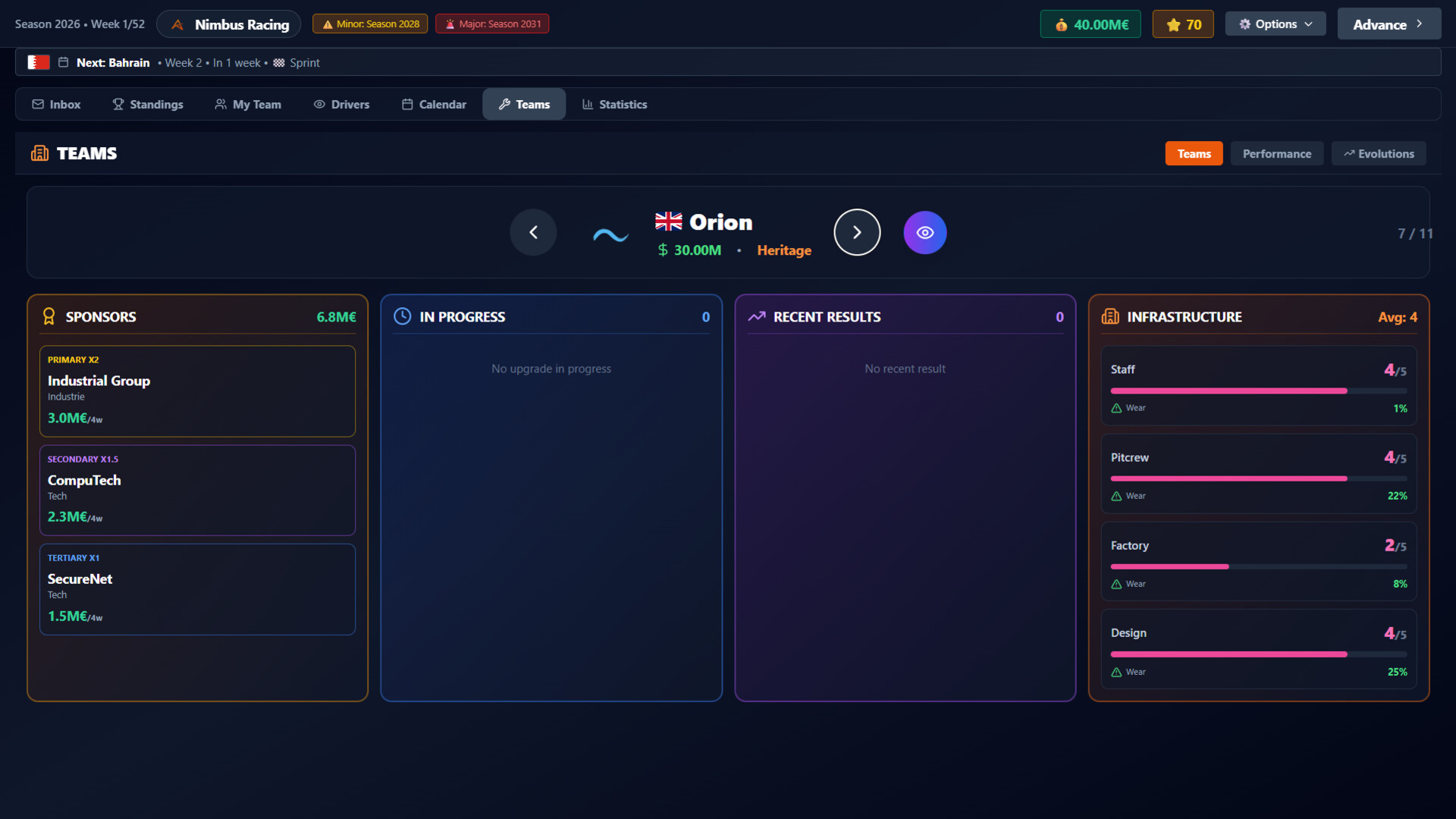This screenshot has width=1456, height=819.
Task: Open the Options dropdown
Action: (x=1275, y=24)
